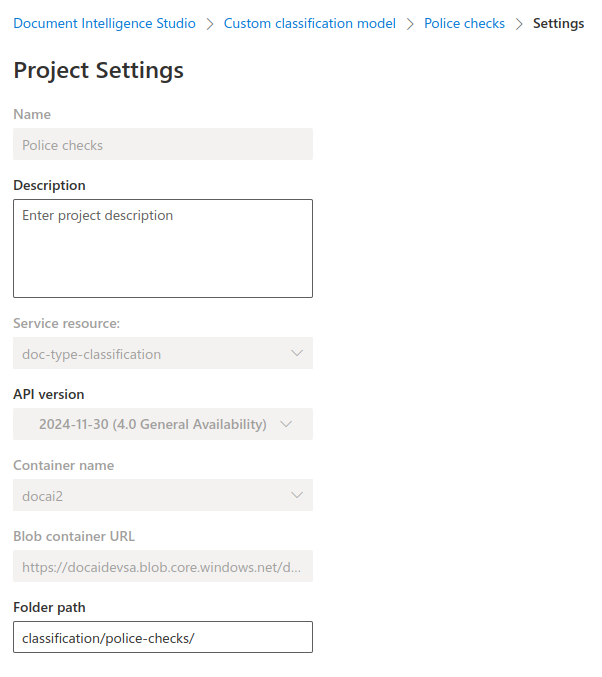
Task: Click the down arrow in the Service resource box
Action: point(296,353)
